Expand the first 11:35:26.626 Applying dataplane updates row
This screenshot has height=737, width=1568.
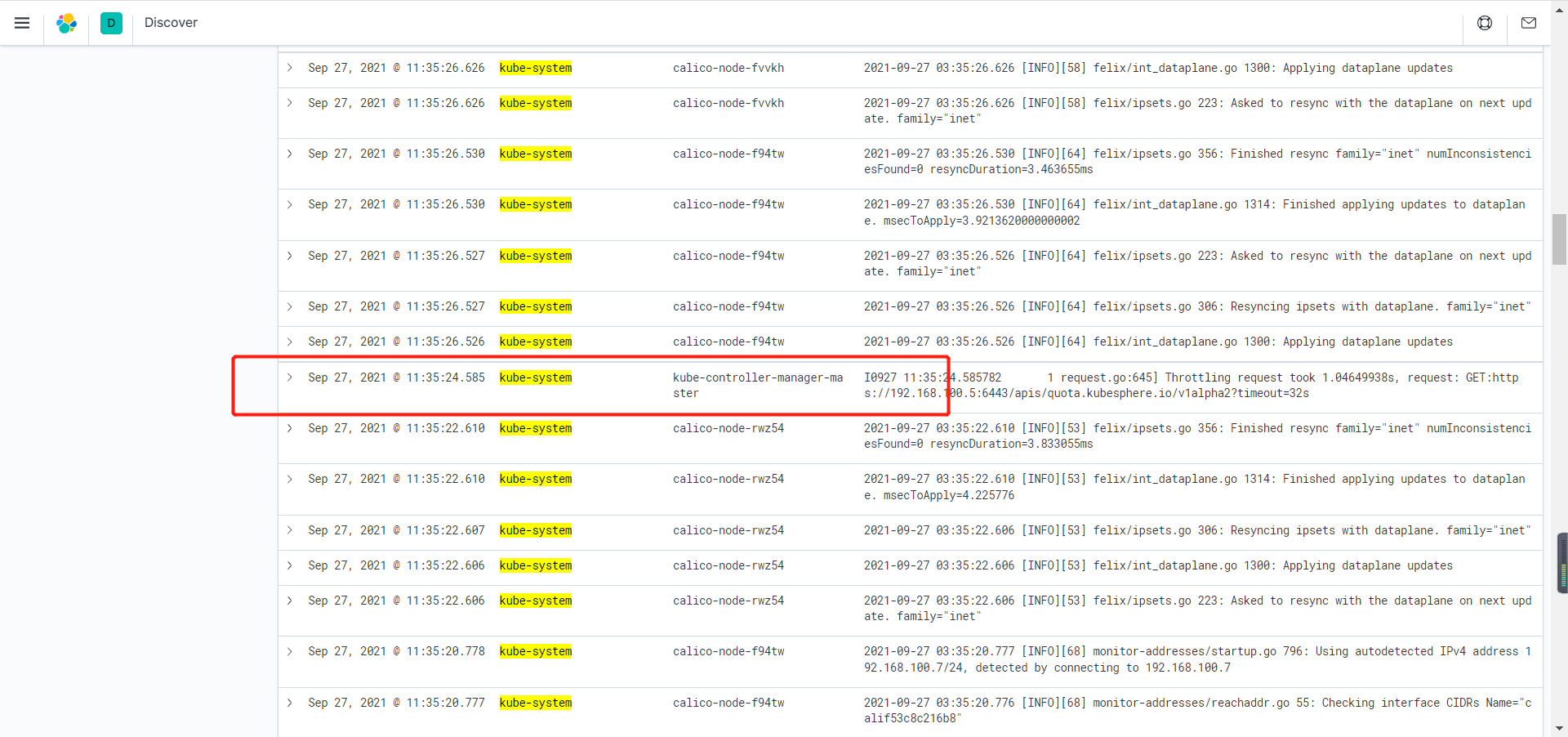pyautogui.click(x=289, y=68)
